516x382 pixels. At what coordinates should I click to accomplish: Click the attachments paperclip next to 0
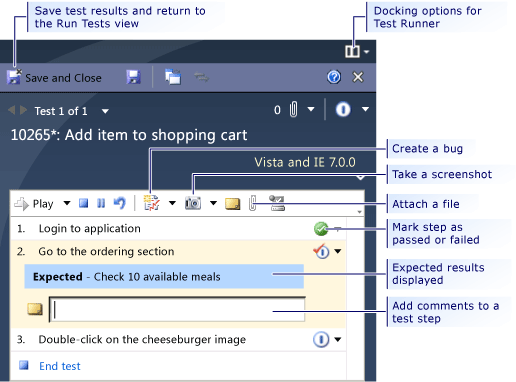(293, 110)
